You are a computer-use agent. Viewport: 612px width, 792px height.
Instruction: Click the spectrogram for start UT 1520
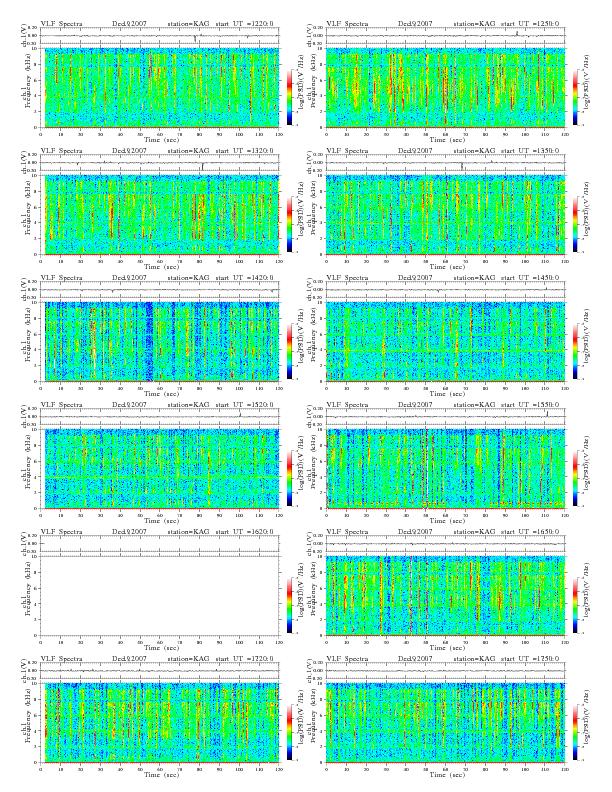pyautogui.click(x=162, y=469)
